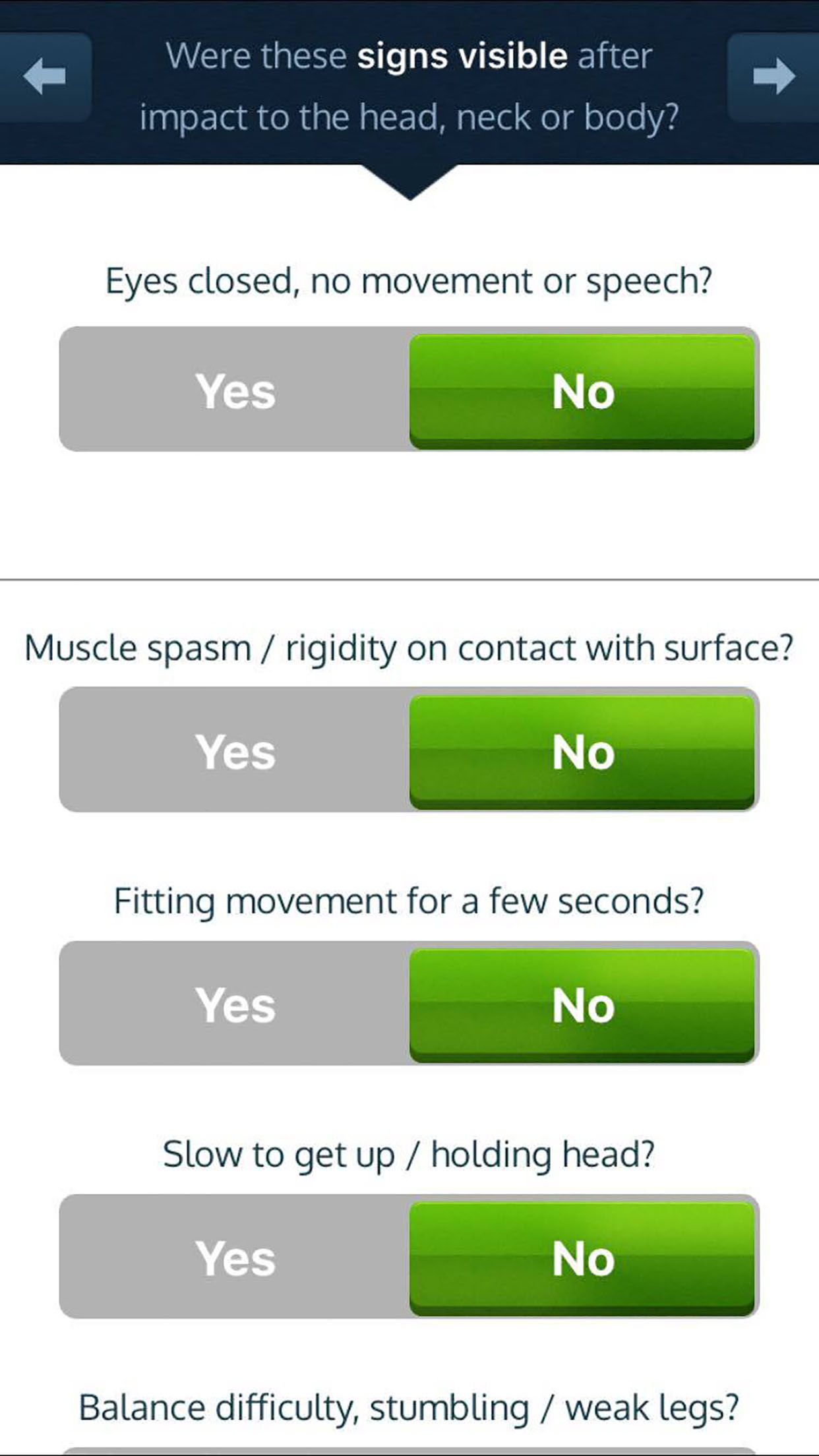Select No for eyes closed question
Viewport: 819px width, 1456px height.
pos(582,391)
